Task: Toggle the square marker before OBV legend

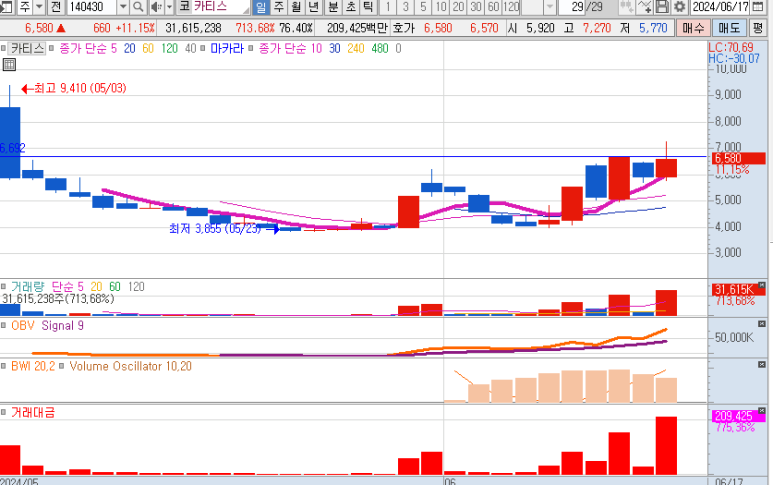Action: coord(3,325)
